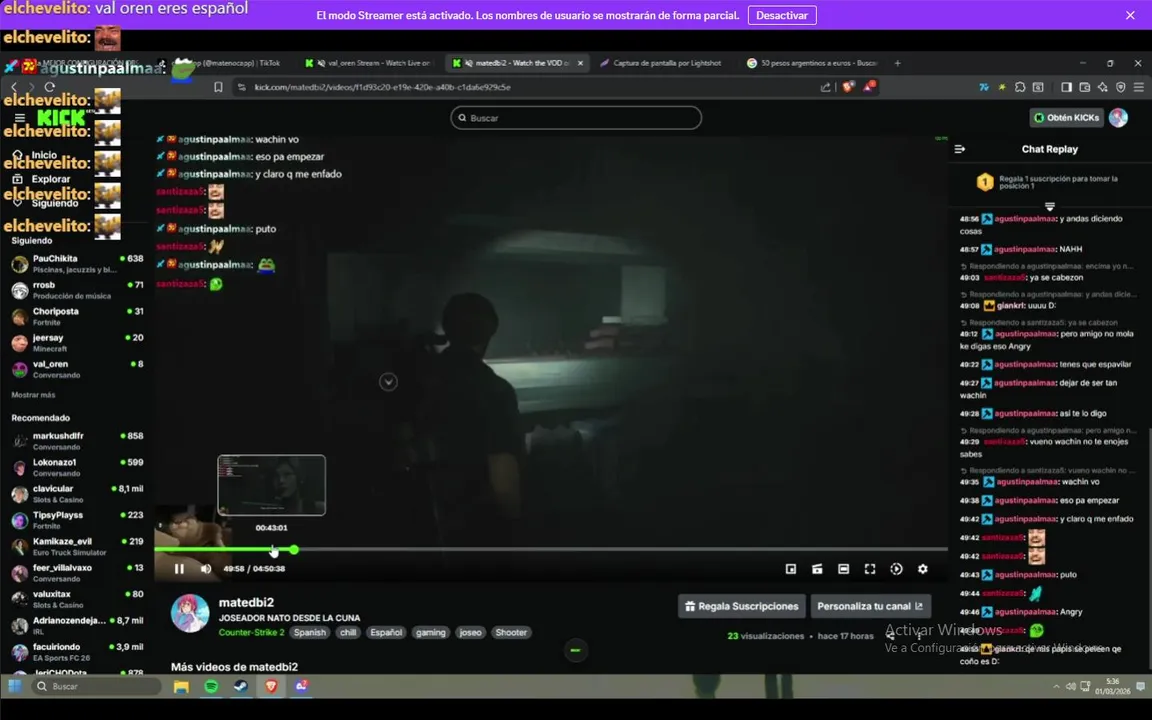Viewport: 1152px width, 720px height.
Task: Dismiss the Streamer mode banner
Action: [1130, 15]
